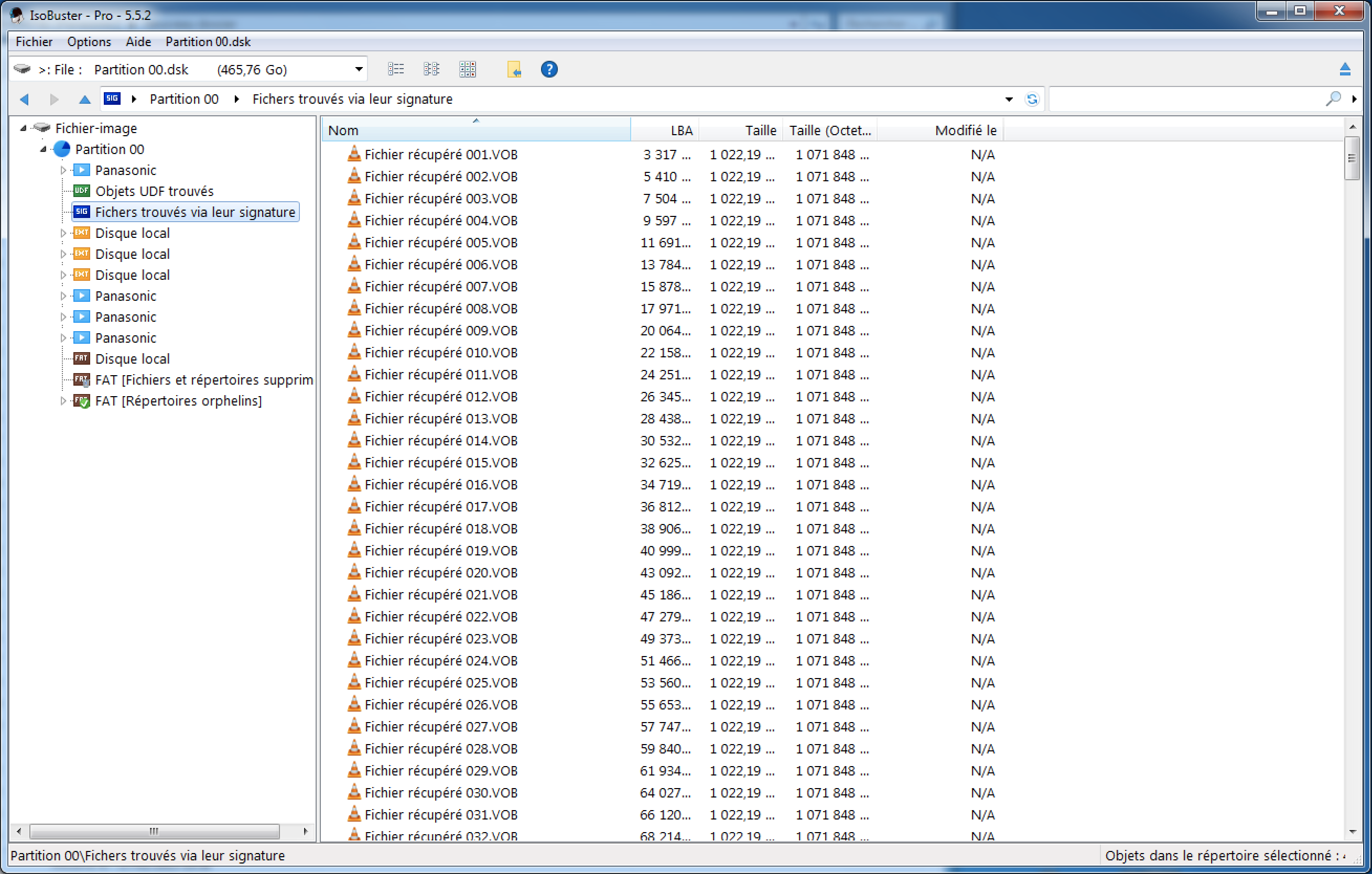The height and width of the screenshot is (874, 1372).
Task: Open the Aide menu
Action: (138, 41)
